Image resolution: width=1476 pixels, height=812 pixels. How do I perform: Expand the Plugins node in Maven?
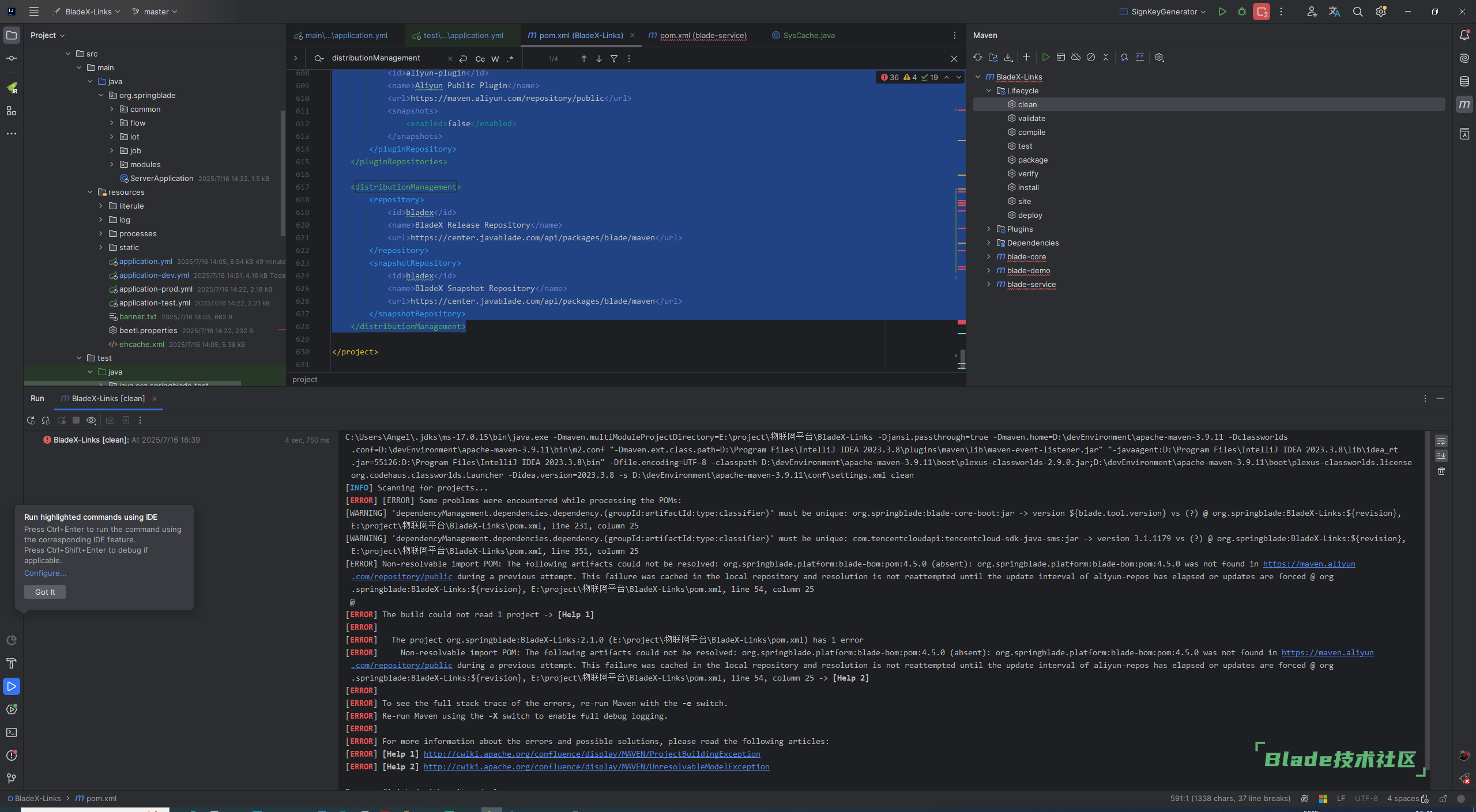coord(988,229)
